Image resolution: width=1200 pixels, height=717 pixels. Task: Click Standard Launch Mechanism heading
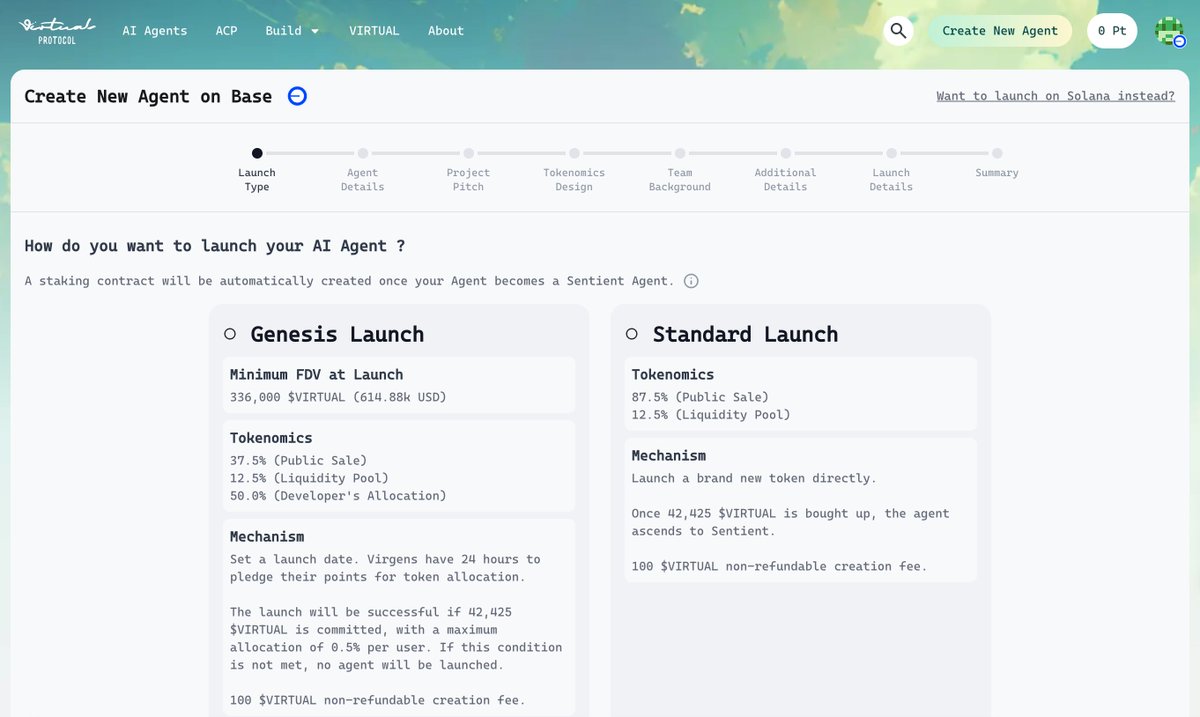(669, 456)
